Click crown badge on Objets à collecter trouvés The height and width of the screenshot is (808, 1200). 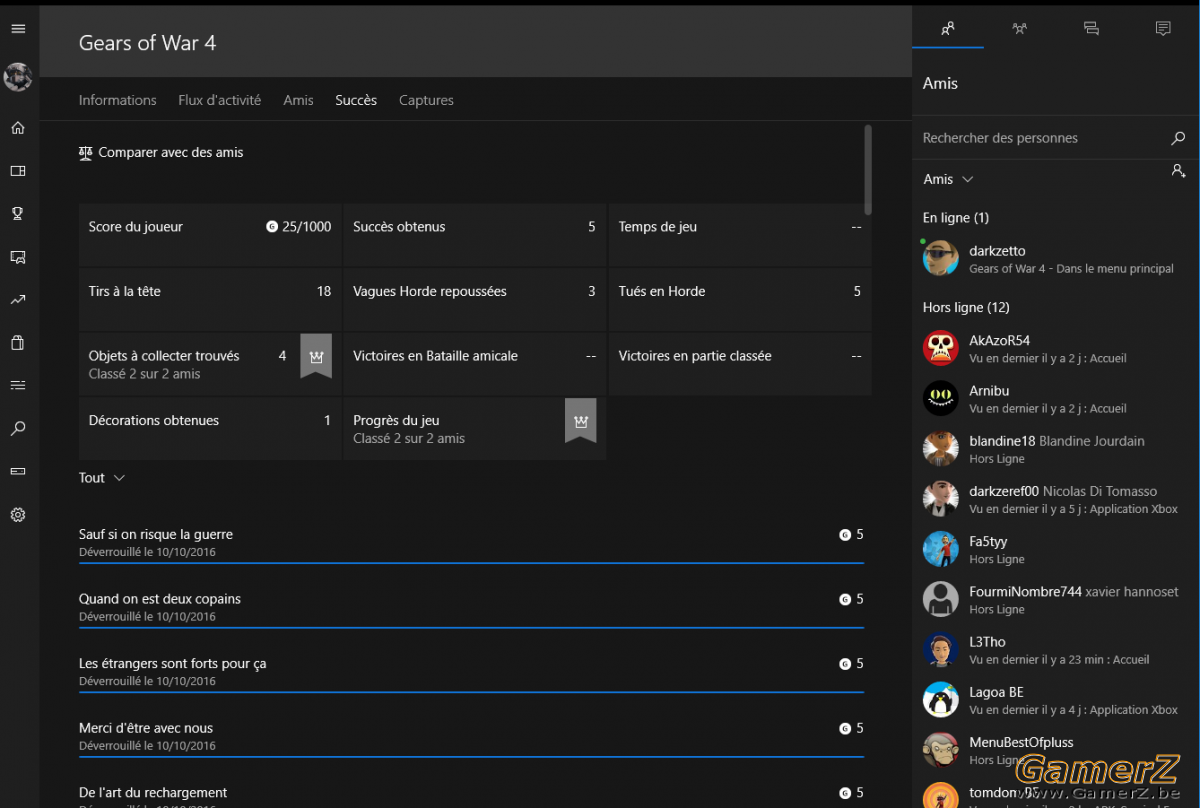[316, 356]
